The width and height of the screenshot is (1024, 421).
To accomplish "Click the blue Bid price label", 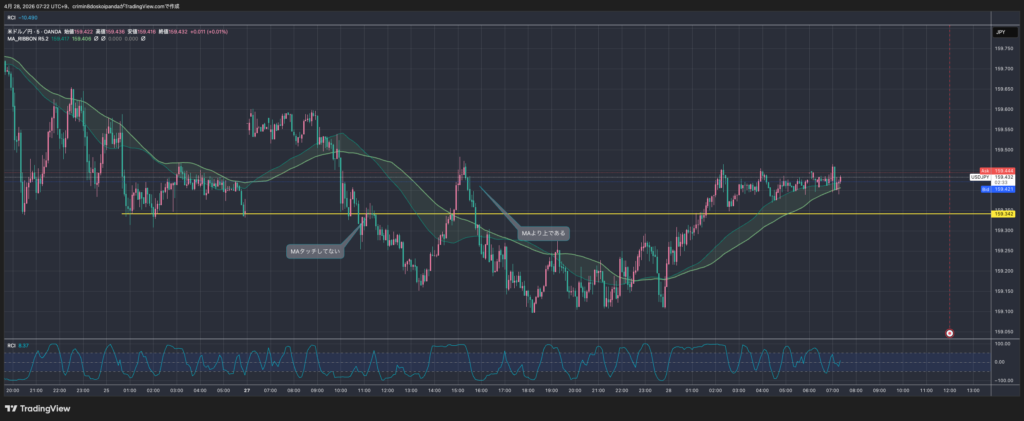I will tap(998, 189).
